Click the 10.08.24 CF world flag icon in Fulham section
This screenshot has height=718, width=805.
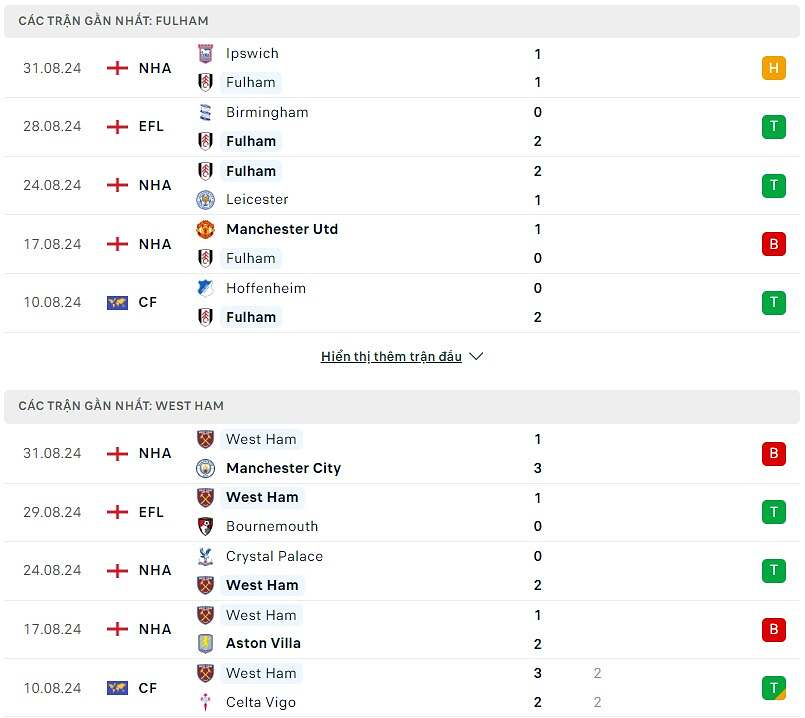click(x=117, y=302)
